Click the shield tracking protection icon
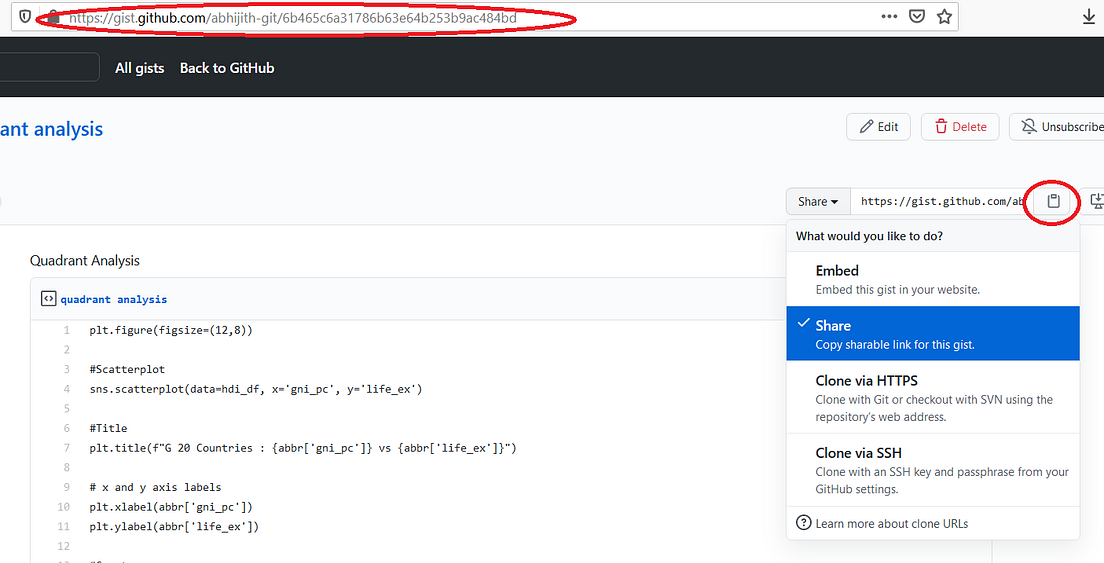The image size is (1104, 563). 25,17
